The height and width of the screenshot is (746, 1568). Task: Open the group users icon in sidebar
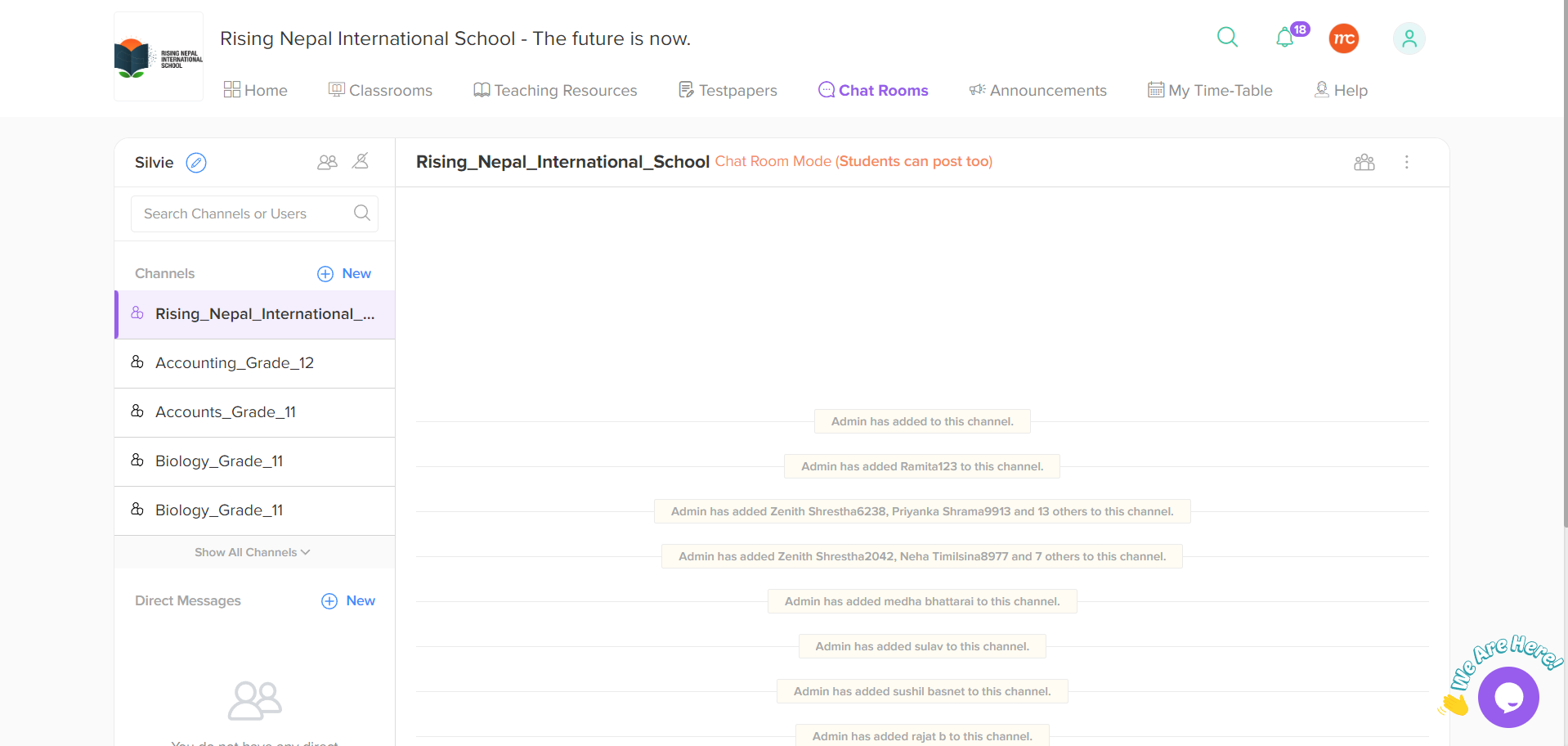327,162
